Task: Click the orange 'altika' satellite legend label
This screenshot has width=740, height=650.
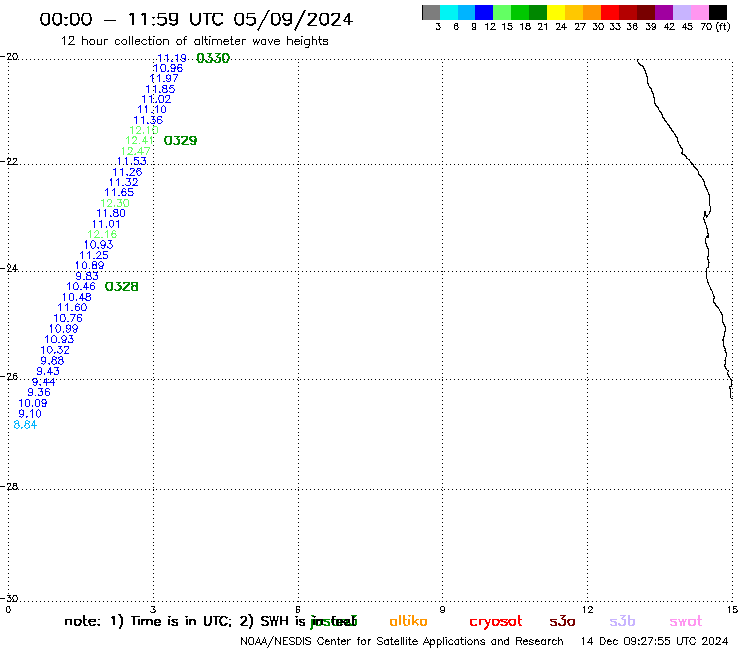Action: (x=408, y=622)
